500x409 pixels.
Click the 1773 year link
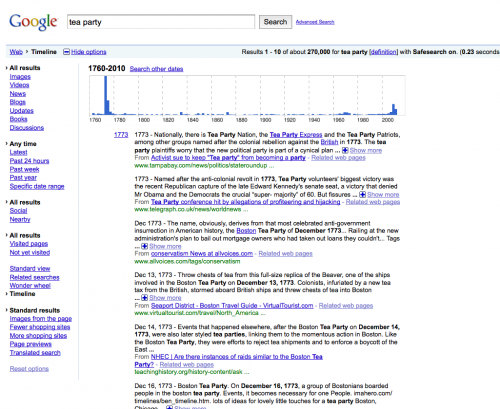[x=121, y=135]
